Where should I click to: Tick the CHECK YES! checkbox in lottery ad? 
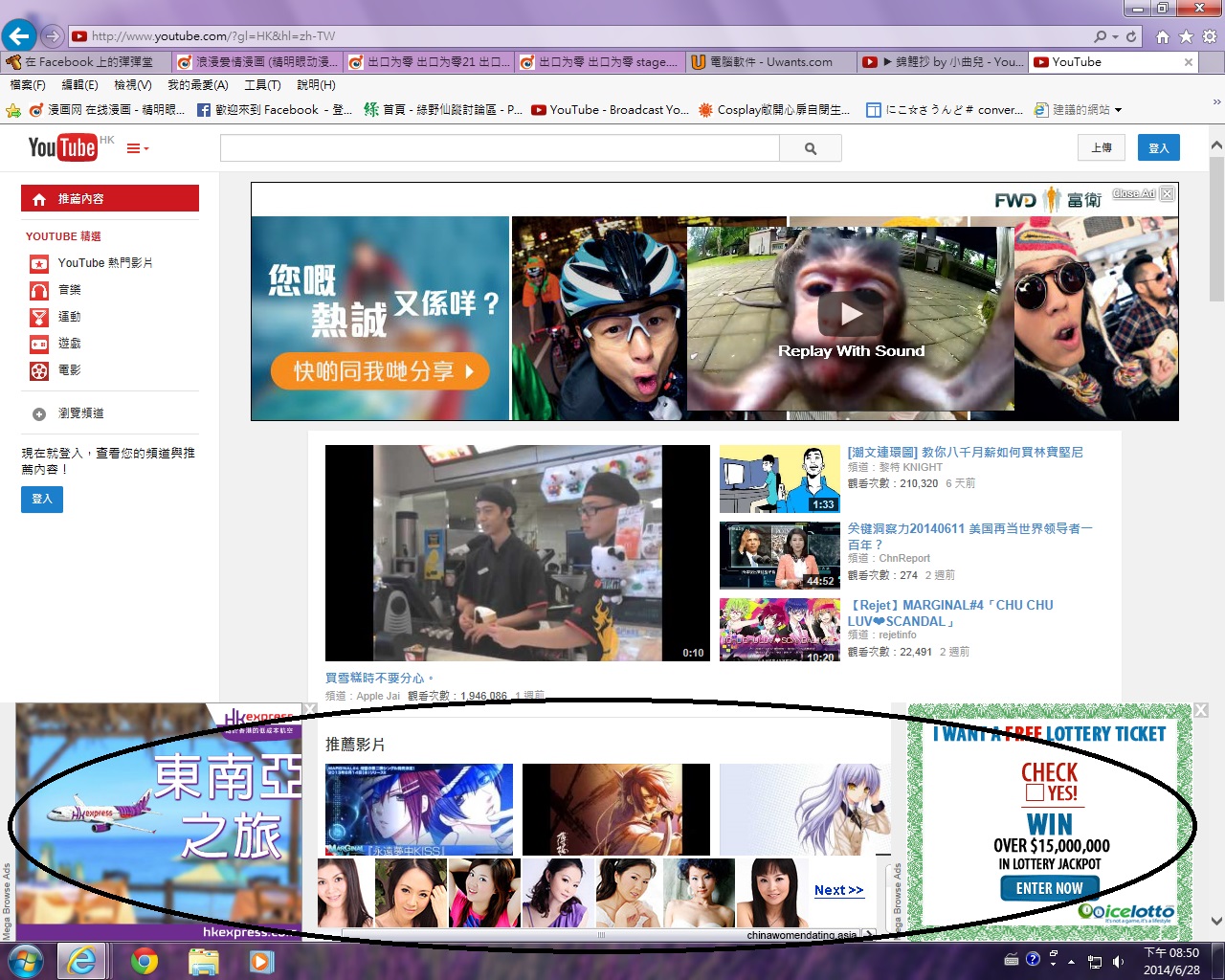pyautogui.click(x=1035, y=792)
